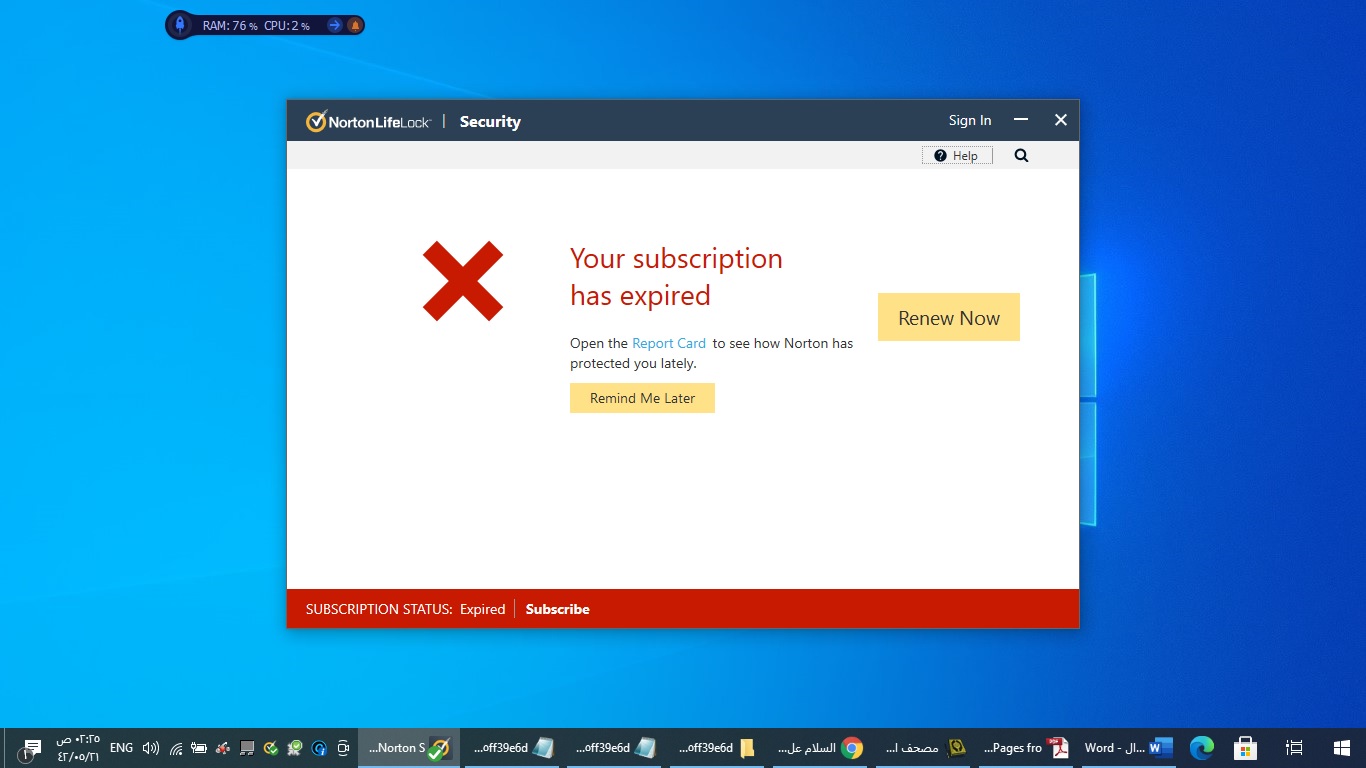Open Norton Help
Image resolution: width=1366 pixels, height=768 pixels.
tap(957, 156)
